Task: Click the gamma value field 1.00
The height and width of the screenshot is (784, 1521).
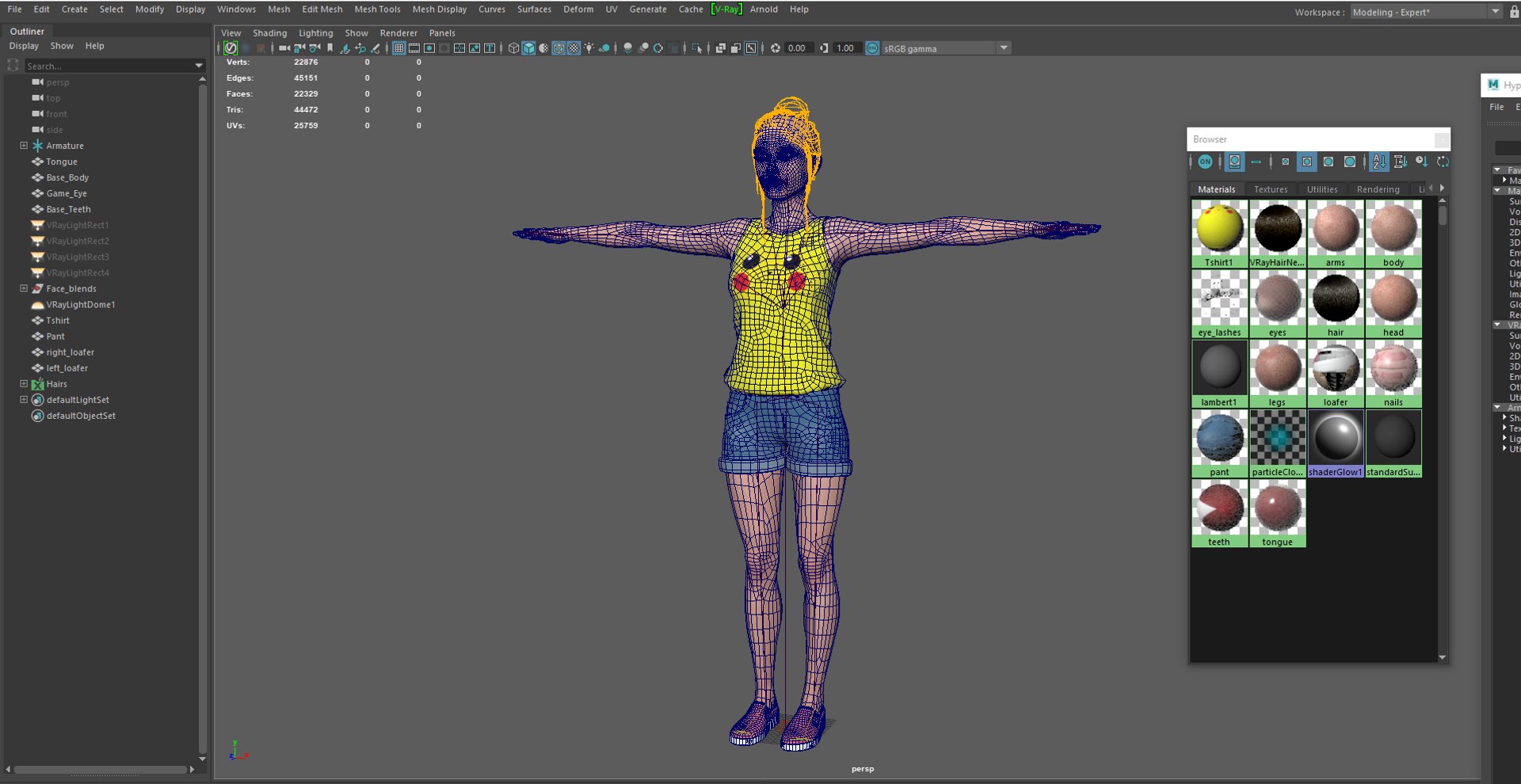Action: [847, 48]
